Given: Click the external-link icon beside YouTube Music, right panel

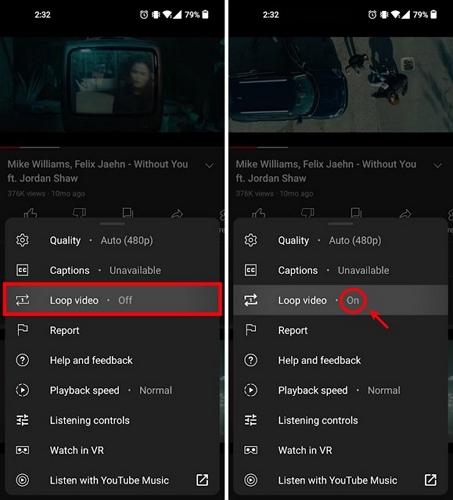Looking at the screenshot, I should point(430,480).
